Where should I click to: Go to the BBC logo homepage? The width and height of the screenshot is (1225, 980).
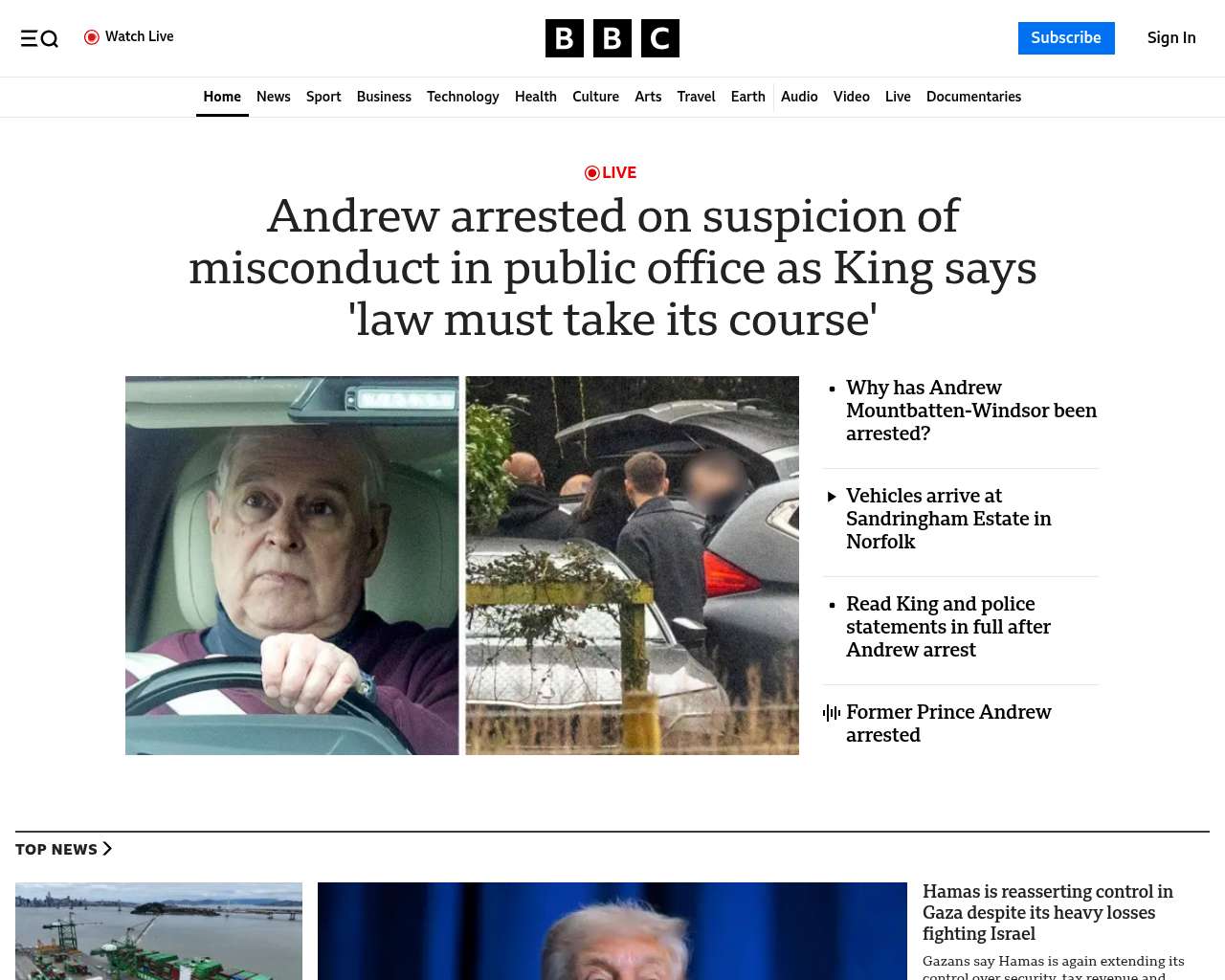(612, 38)
